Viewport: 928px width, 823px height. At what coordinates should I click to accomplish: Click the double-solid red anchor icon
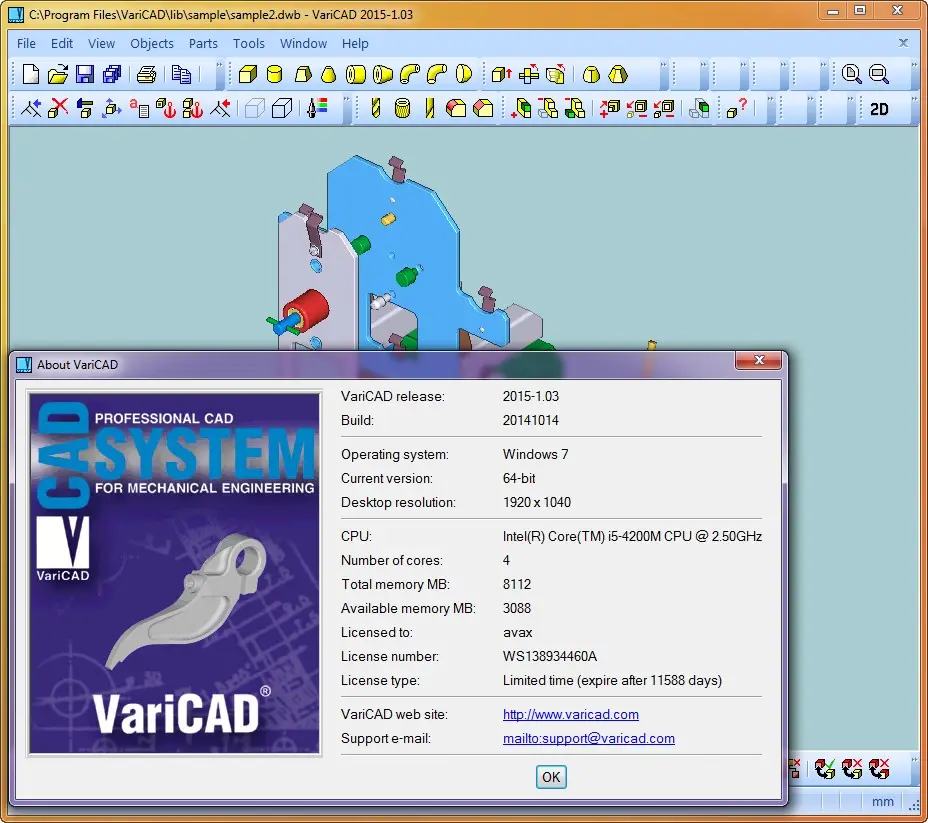pos(193,108)
